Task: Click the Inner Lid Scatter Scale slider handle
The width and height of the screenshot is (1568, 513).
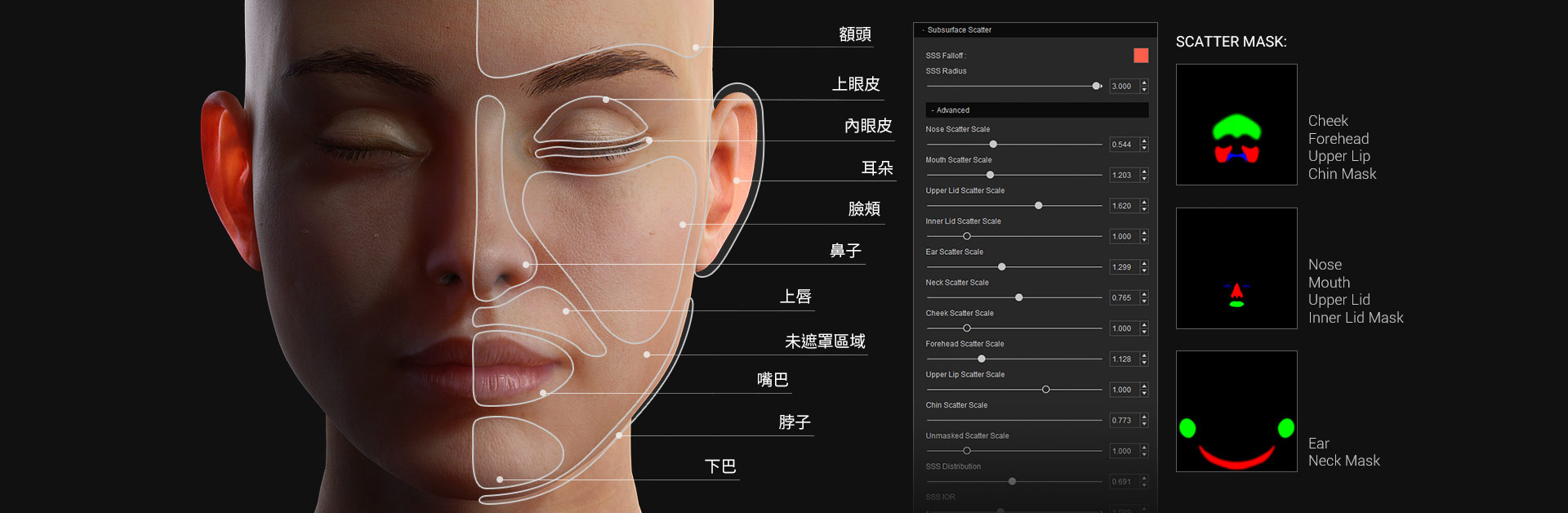Action: pos(967,236)
